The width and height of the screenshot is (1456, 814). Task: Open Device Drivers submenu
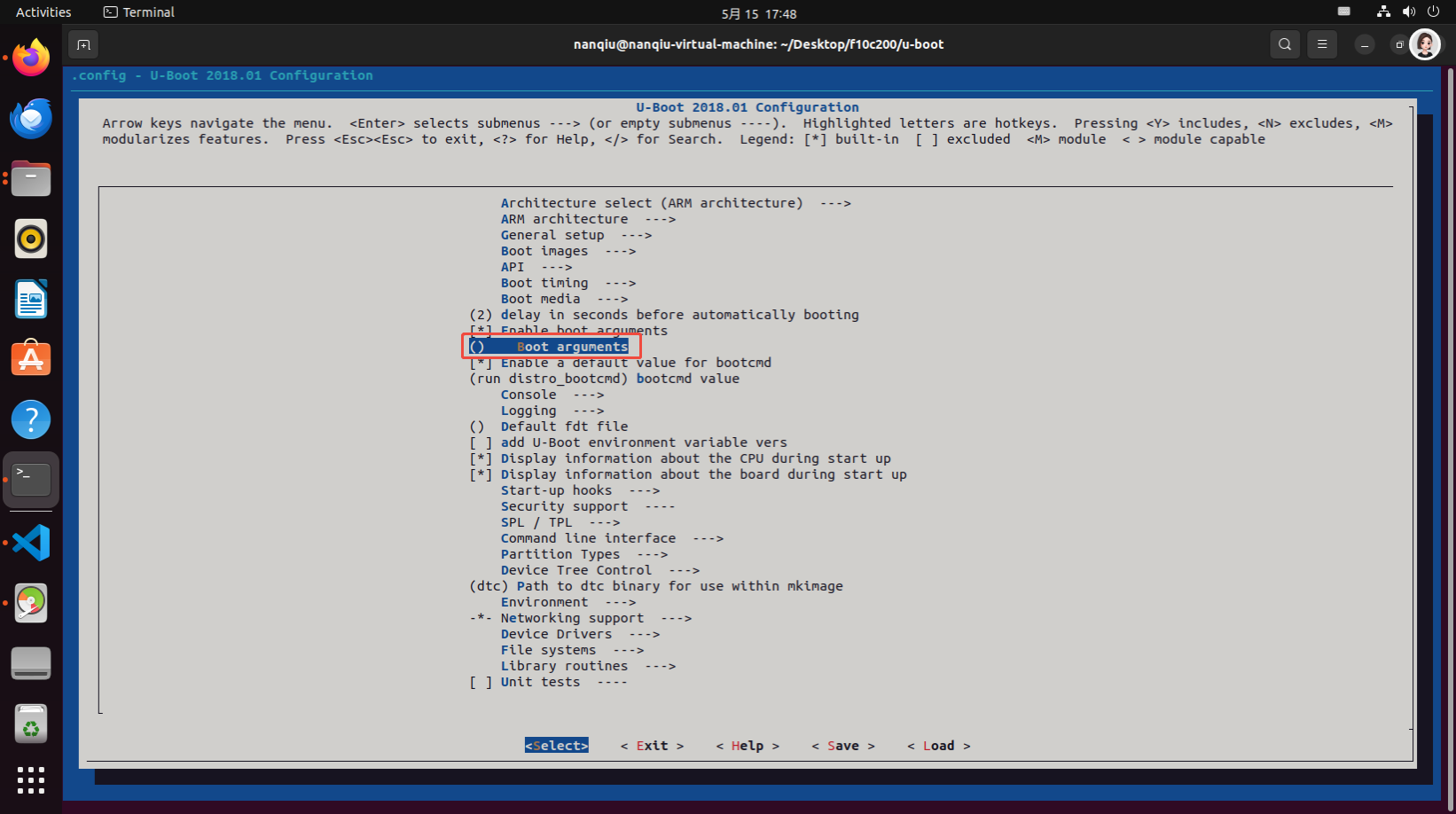pyautogui.click(x=580, y=634)
